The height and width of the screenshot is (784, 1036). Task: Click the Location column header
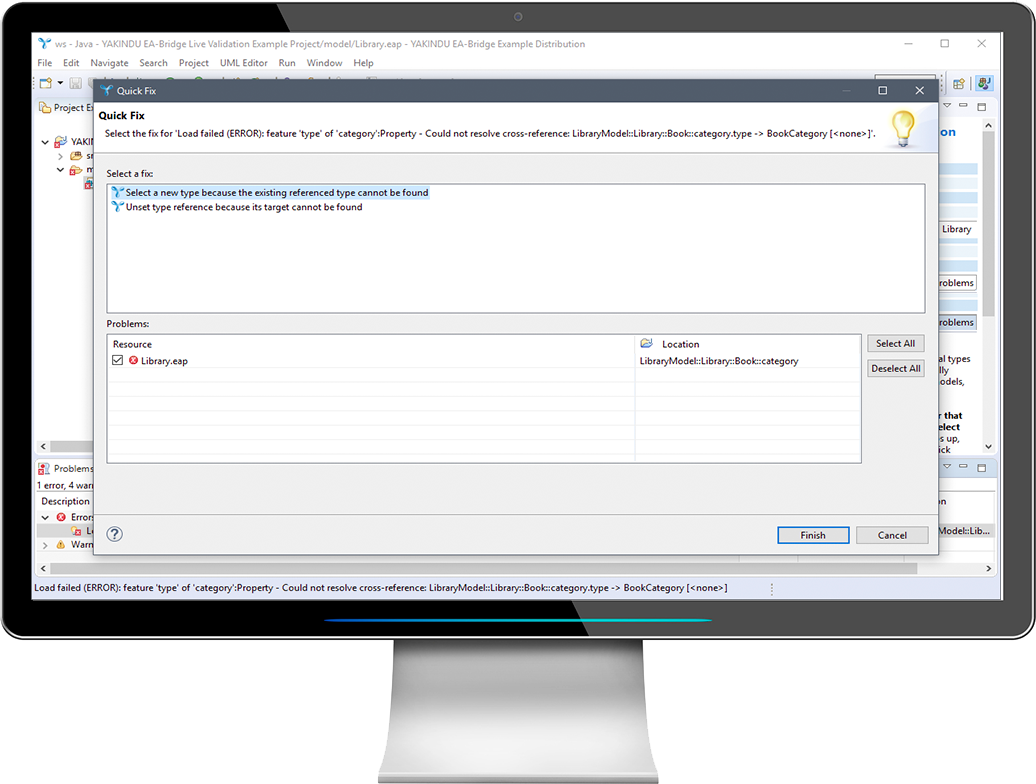click(x=681, y=344)
